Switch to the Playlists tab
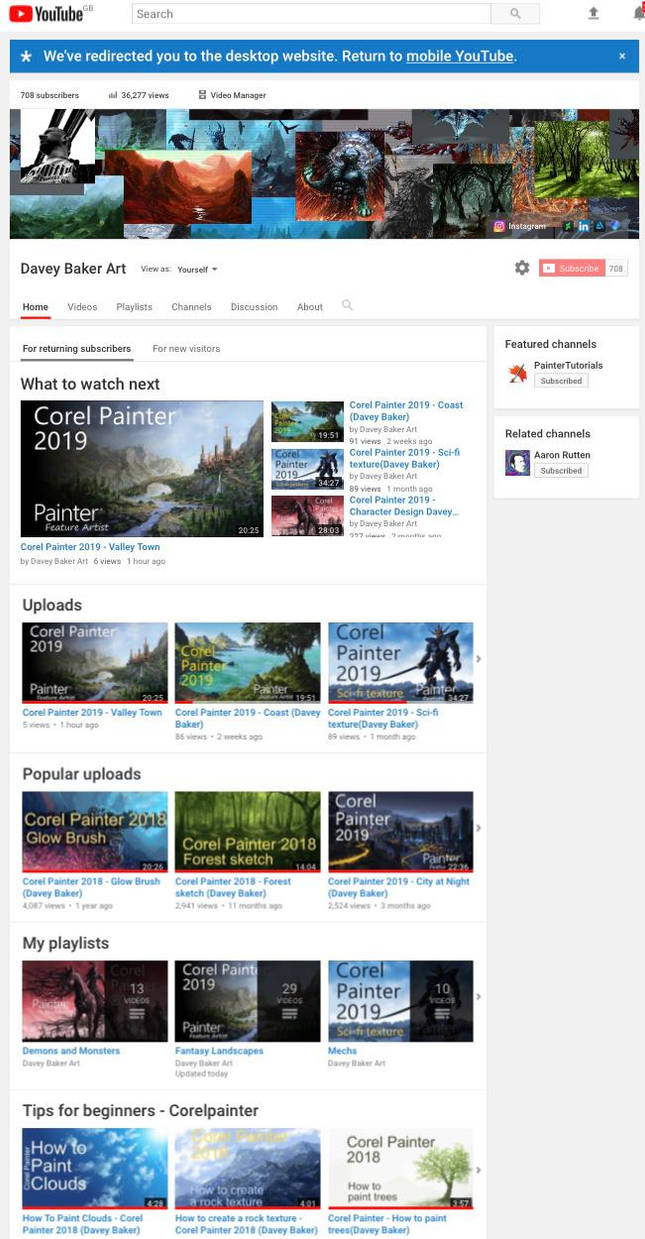 (134, 307)
